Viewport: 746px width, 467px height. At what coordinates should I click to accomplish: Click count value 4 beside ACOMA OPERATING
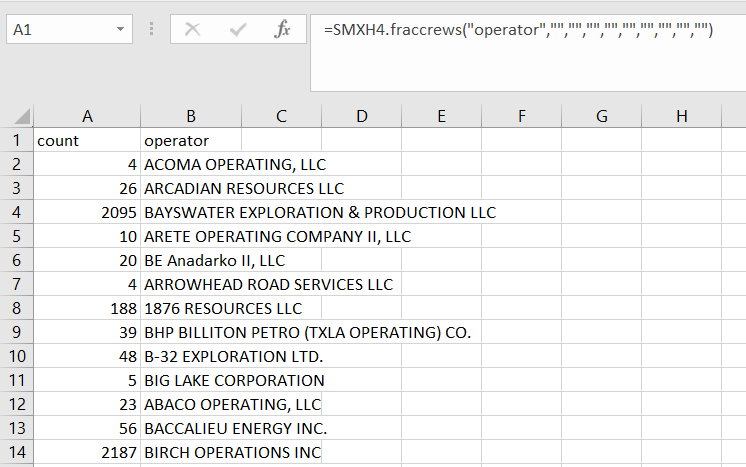click(x=132, y=165)
